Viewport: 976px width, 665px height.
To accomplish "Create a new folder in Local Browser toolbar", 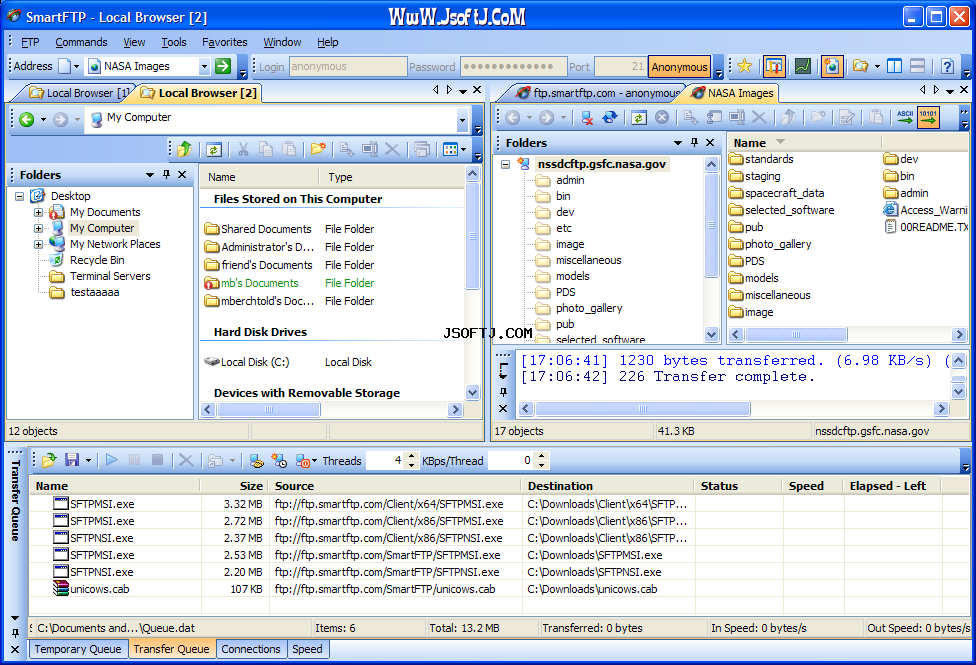I will point(318,149).
